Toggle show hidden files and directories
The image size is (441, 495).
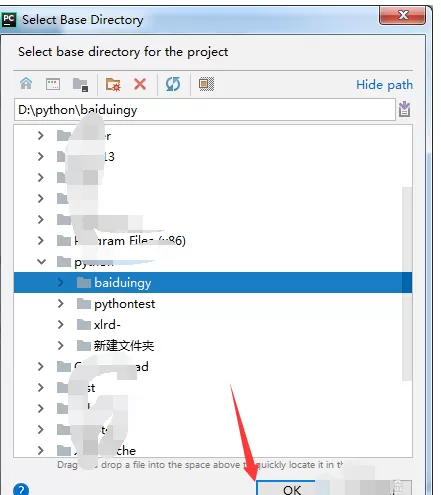tap(206, 84)
